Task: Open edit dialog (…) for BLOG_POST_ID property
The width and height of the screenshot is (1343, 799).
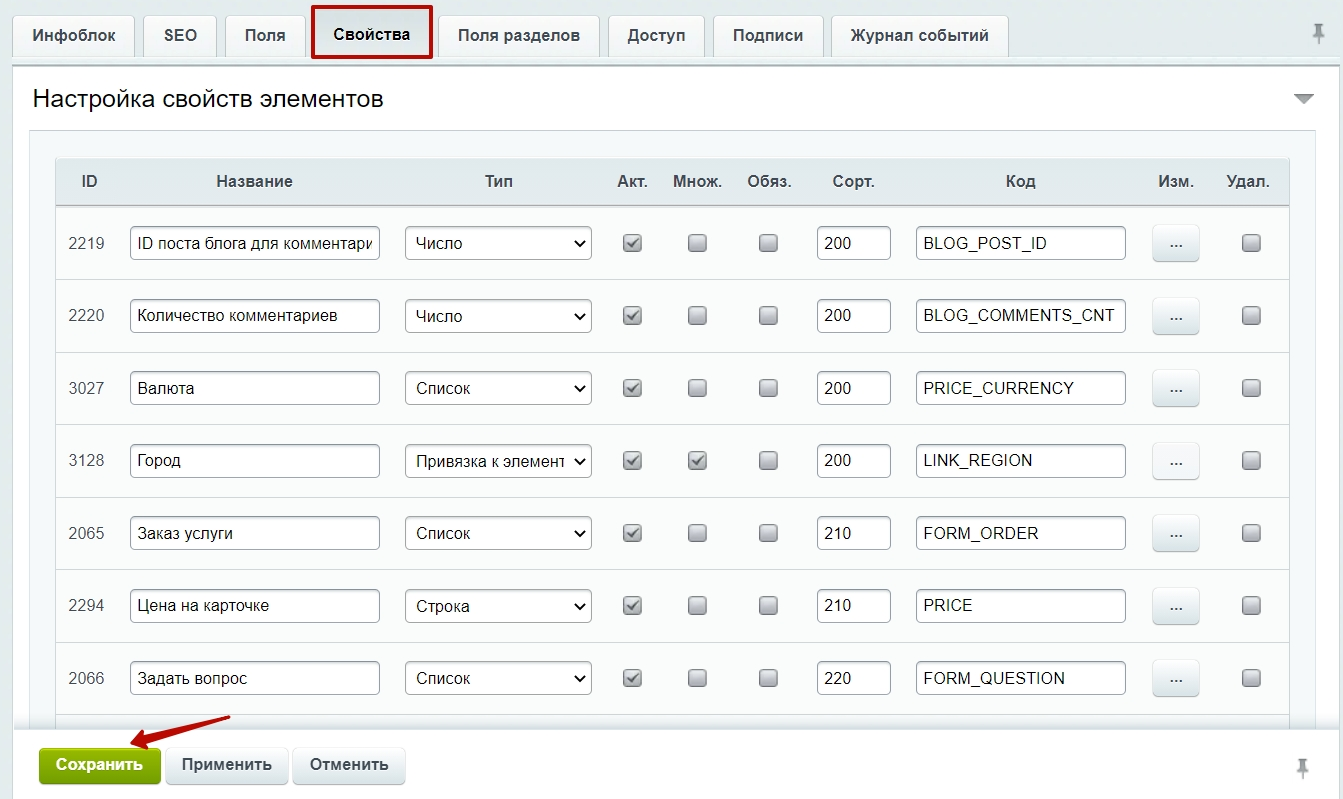Action: [1175, 243]
